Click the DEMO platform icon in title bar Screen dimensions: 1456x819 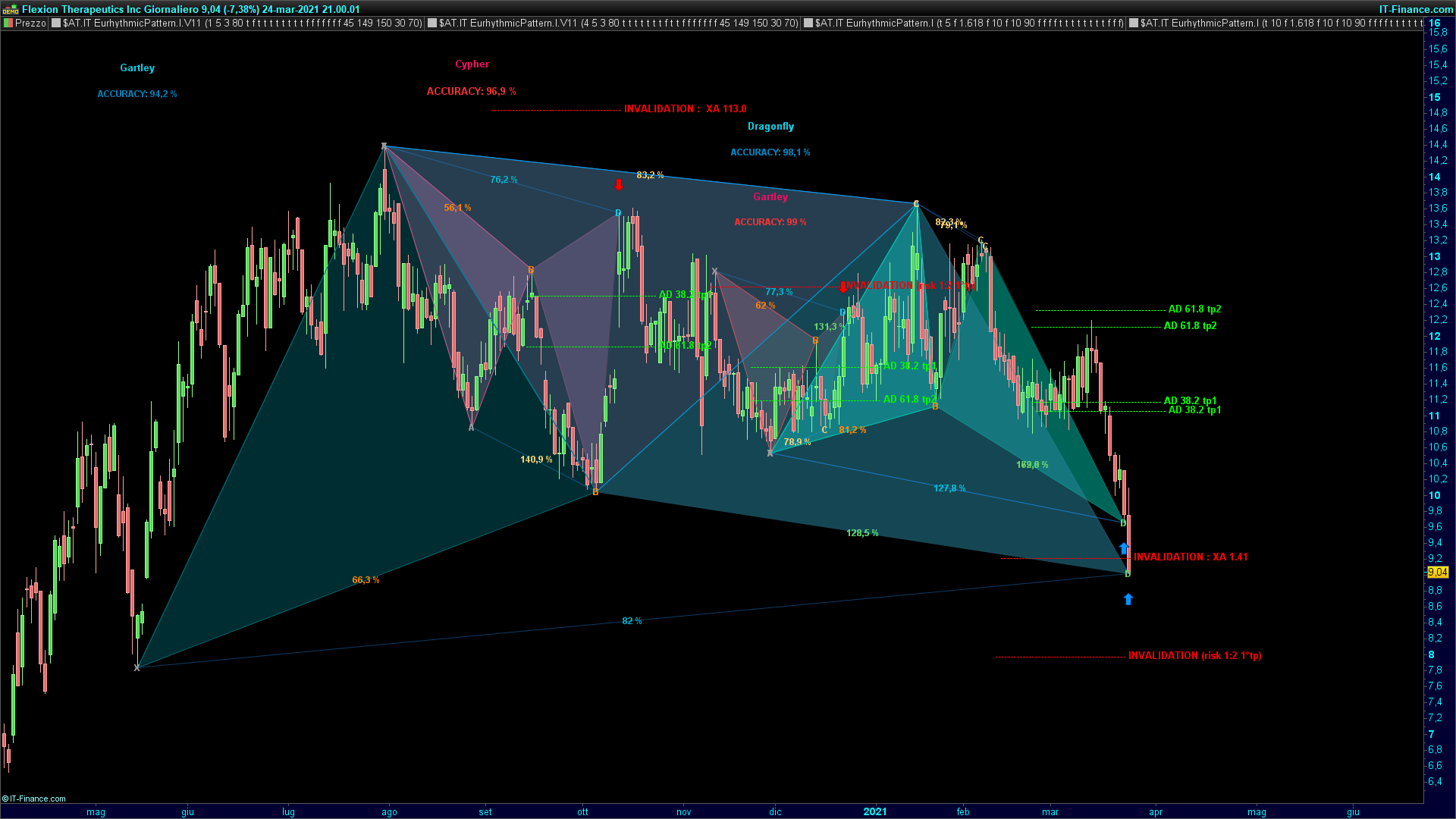point(11,9)
